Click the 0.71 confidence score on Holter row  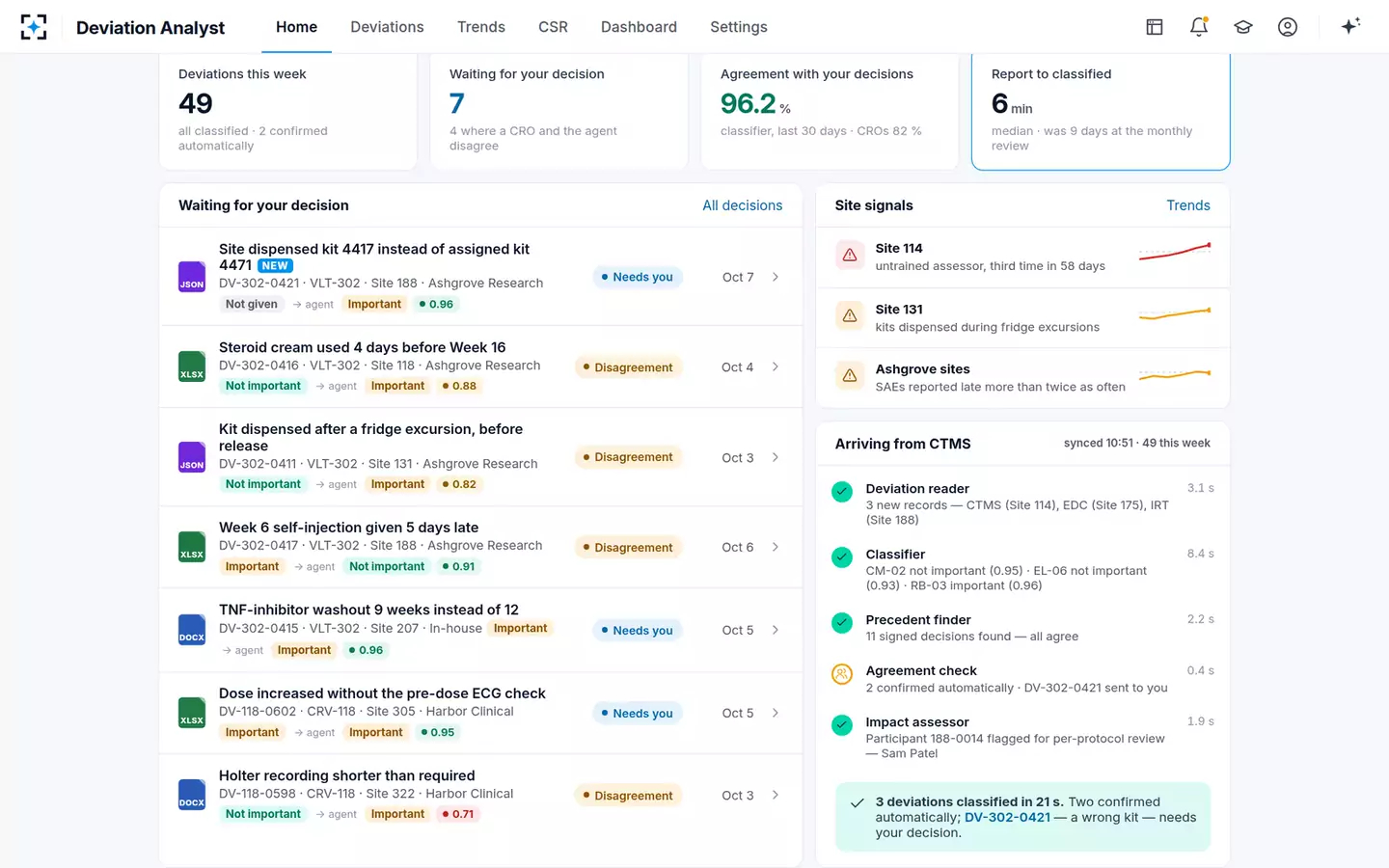click(458, 814)
